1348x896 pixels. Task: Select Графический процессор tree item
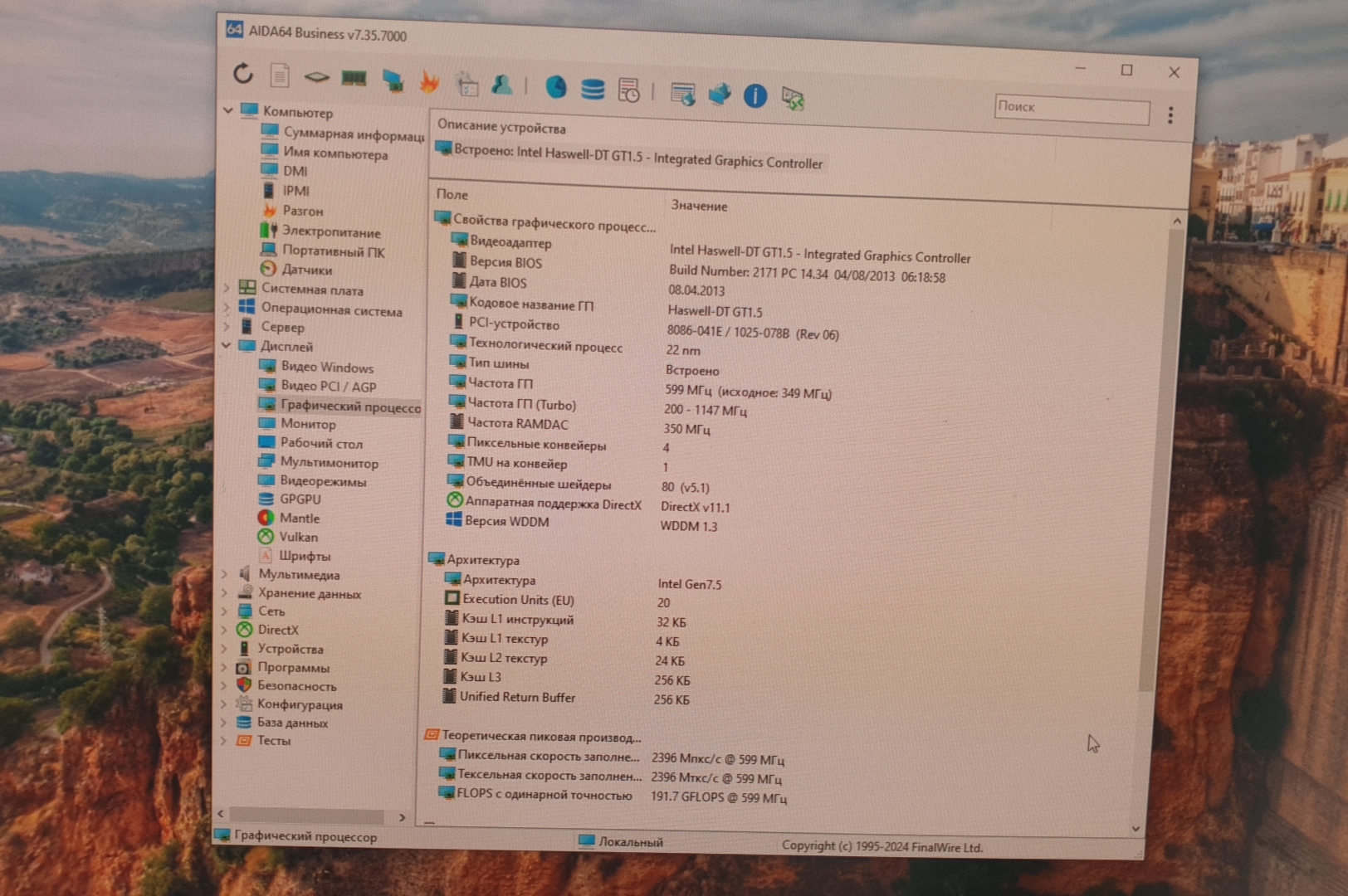(x=340, y=406)
